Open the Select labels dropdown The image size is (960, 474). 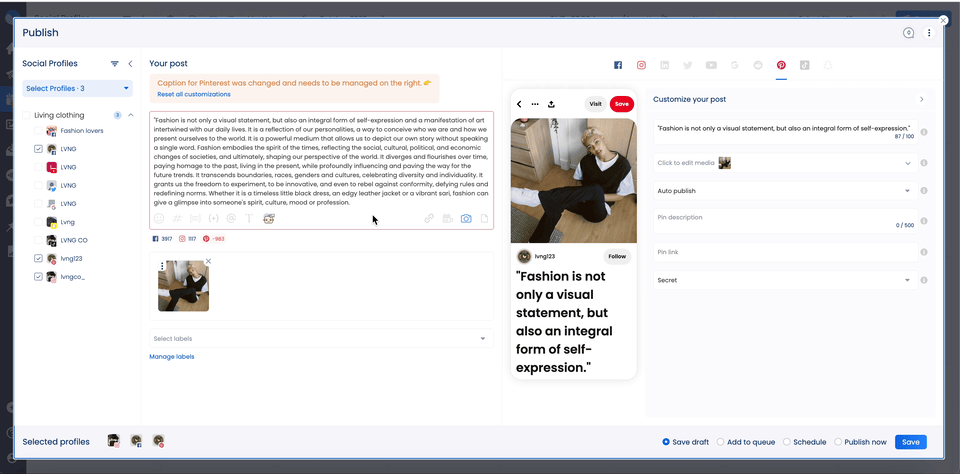pos(321,339)
